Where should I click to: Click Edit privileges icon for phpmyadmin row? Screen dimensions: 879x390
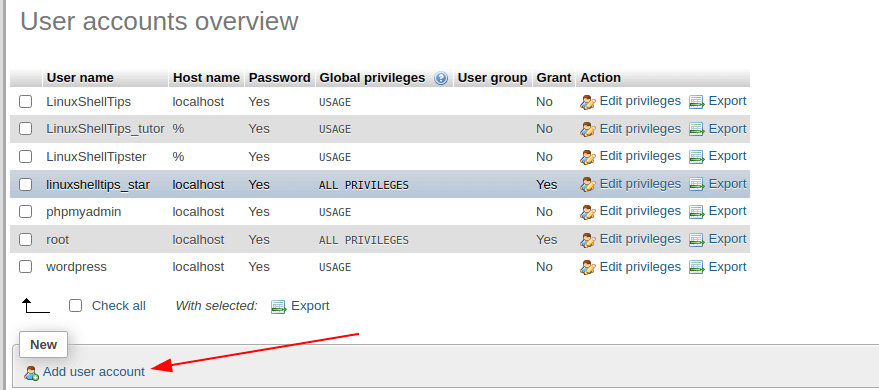587,212
